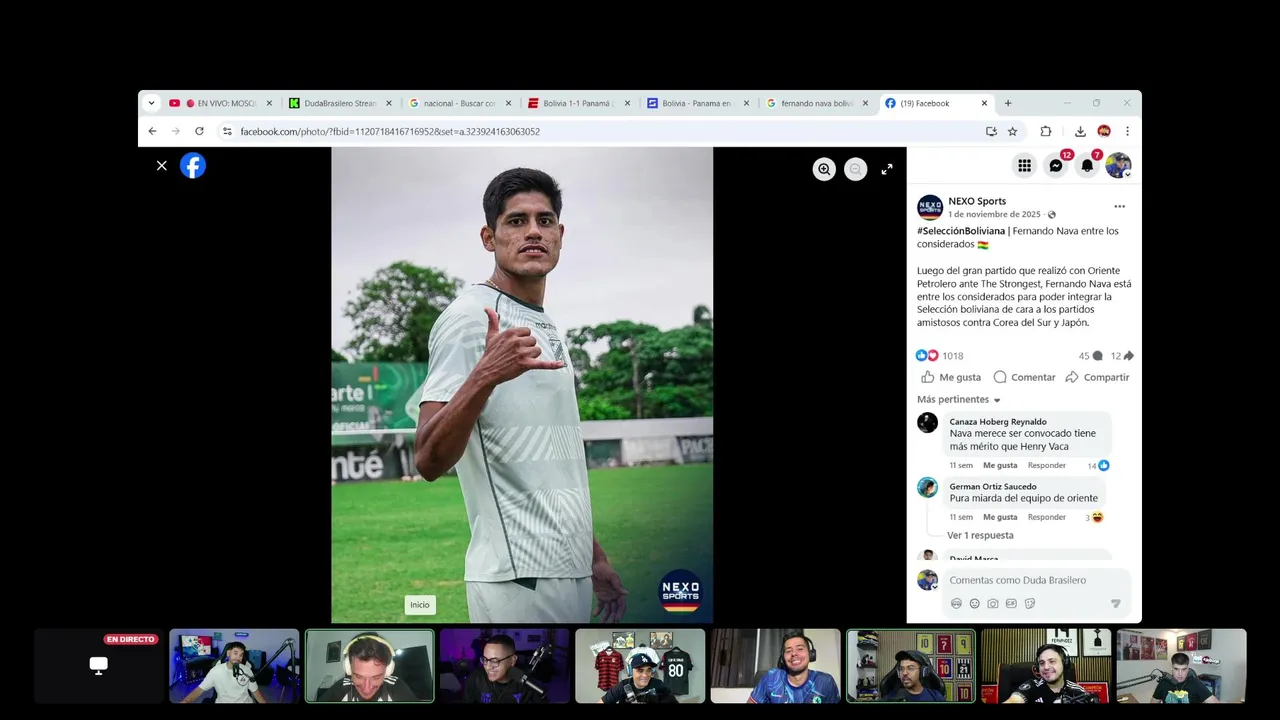
Task: Close the photo viewer with the X icon
Action: click(x=162, y=166)
